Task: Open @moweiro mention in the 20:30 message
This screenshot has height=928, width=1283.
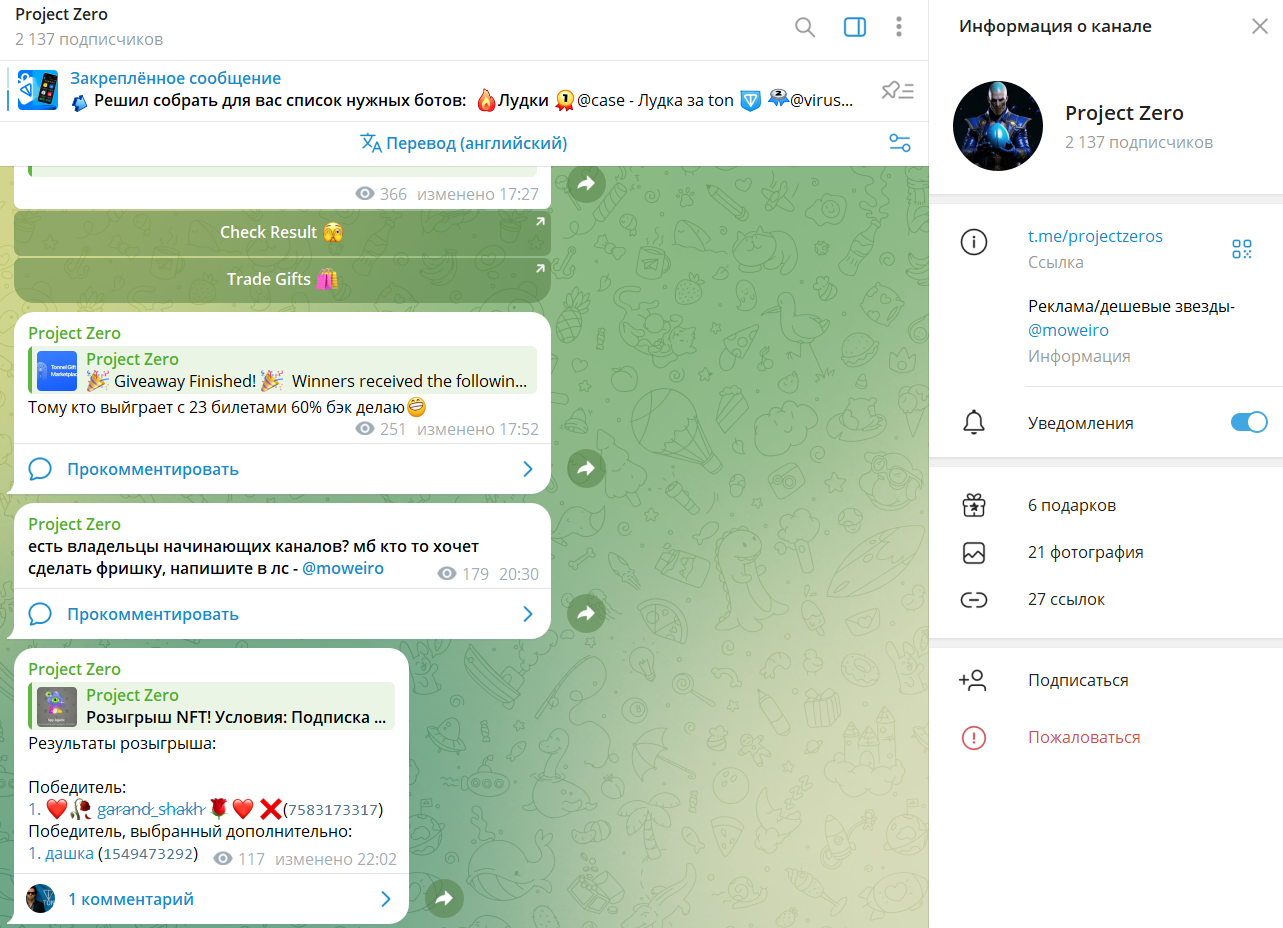Action: pos(343,569)
